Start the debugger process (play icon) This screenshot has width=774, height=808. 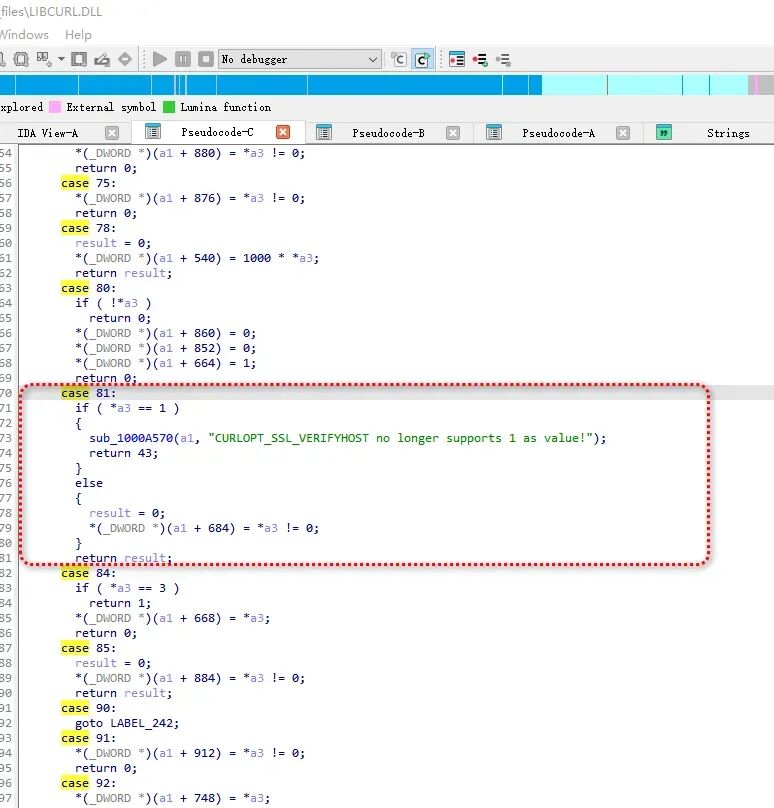160,59
